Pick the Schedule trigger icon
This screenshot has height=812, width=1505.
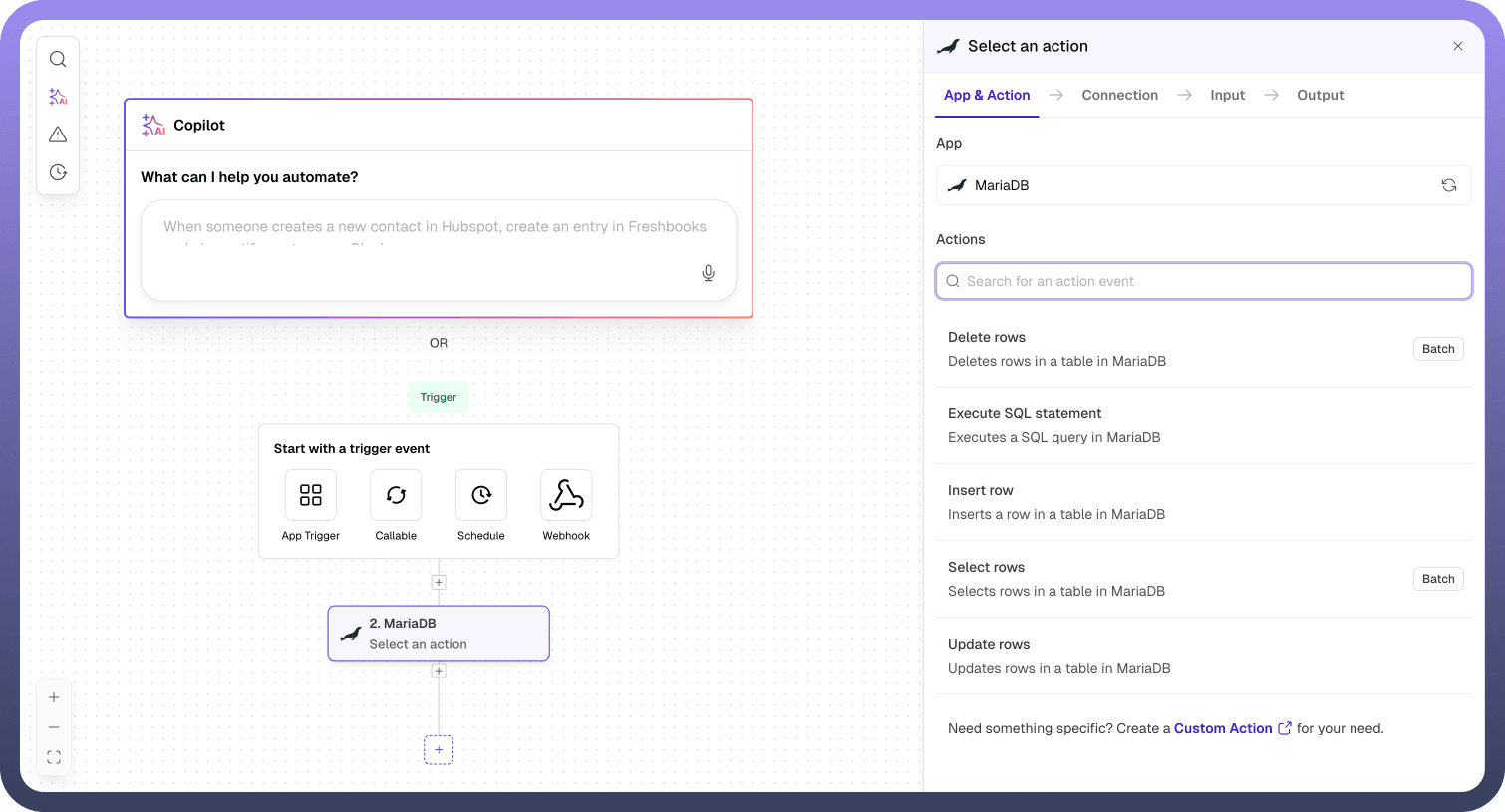tap(481, 495)
